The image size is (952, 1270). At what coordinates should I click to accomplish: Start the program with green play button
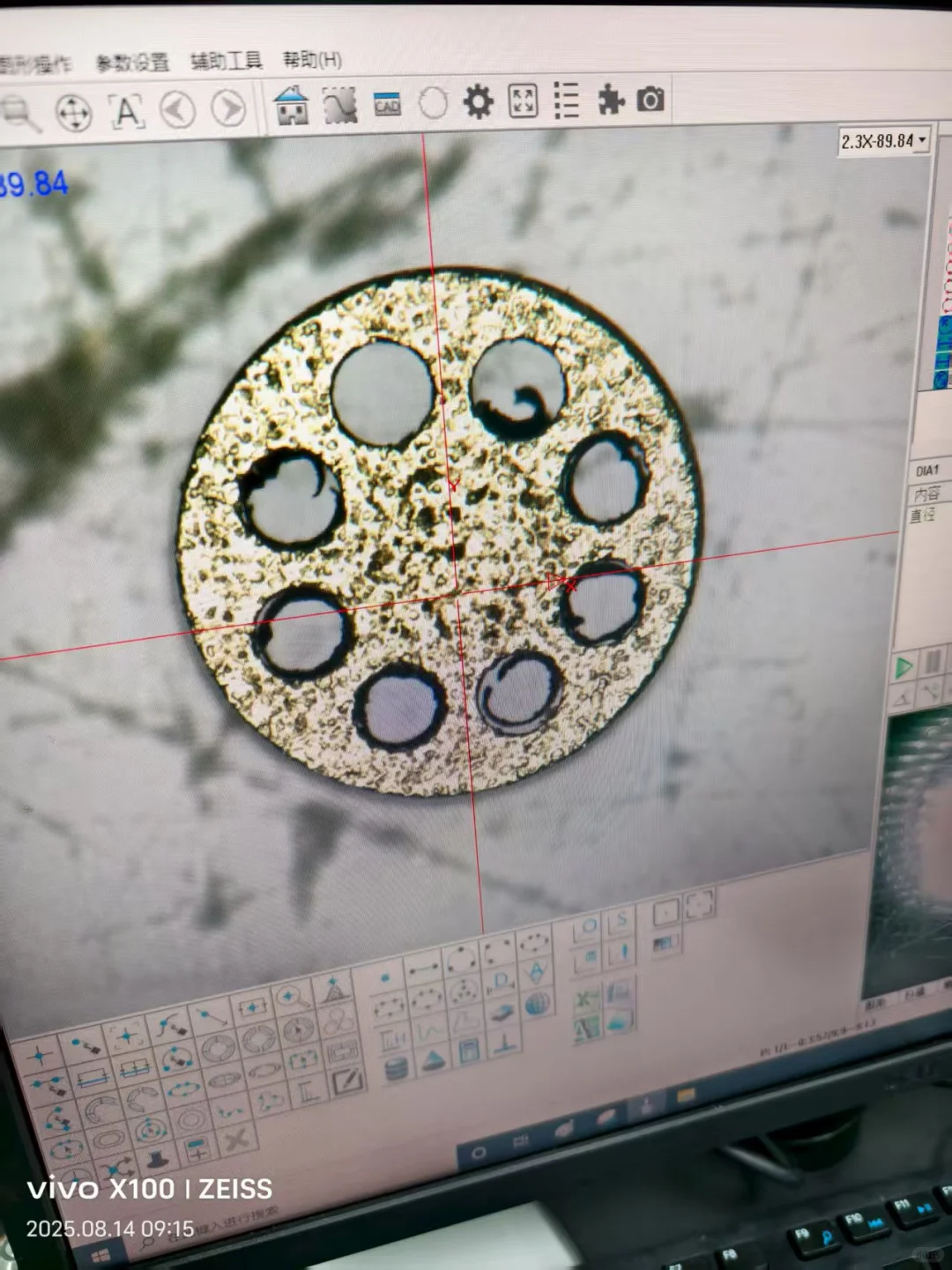904,667
